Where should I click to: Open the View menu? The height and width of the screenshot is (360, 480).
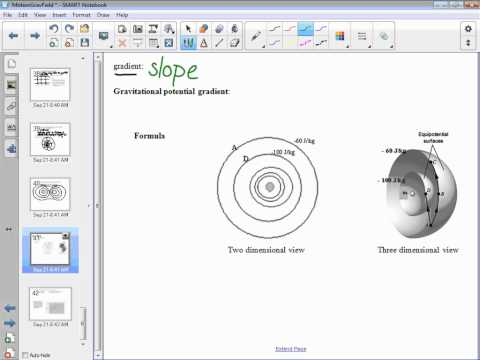pos(40,15)
